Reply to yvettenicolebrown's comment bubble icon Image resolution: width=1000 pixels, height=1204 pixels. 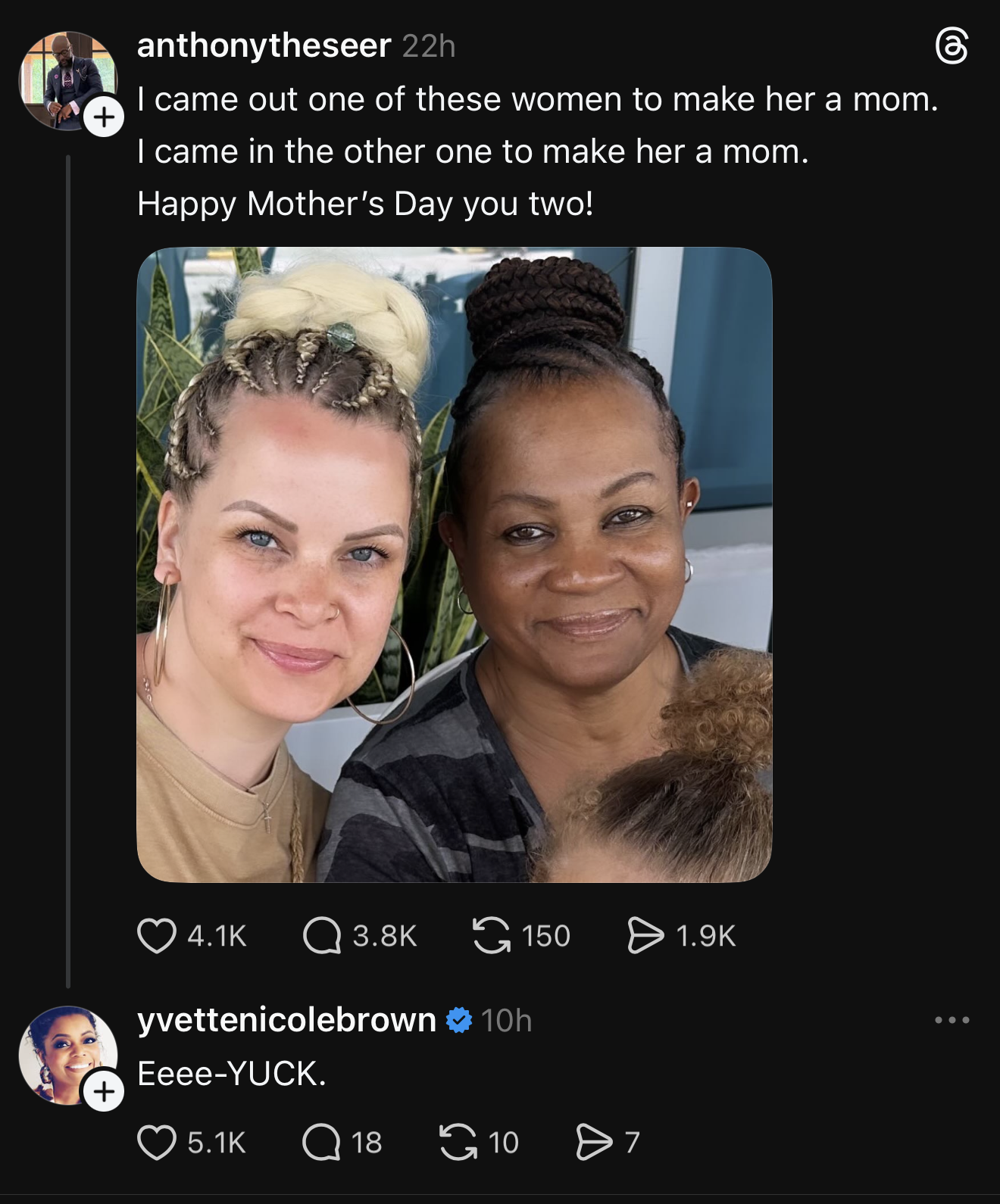[321, 1142]
